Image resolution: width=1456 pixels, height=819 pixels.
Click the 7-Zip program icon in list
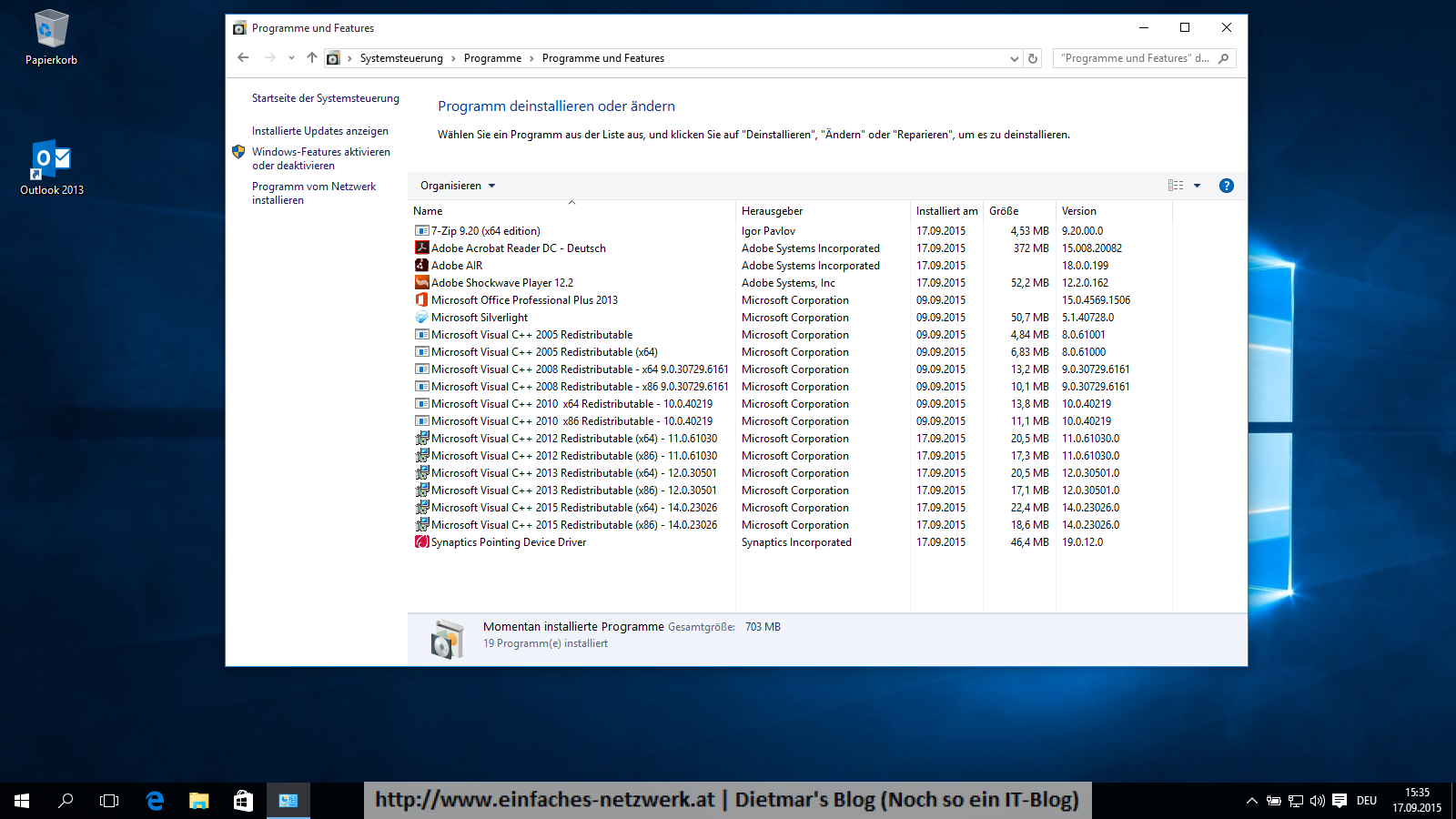pos(421,231)
